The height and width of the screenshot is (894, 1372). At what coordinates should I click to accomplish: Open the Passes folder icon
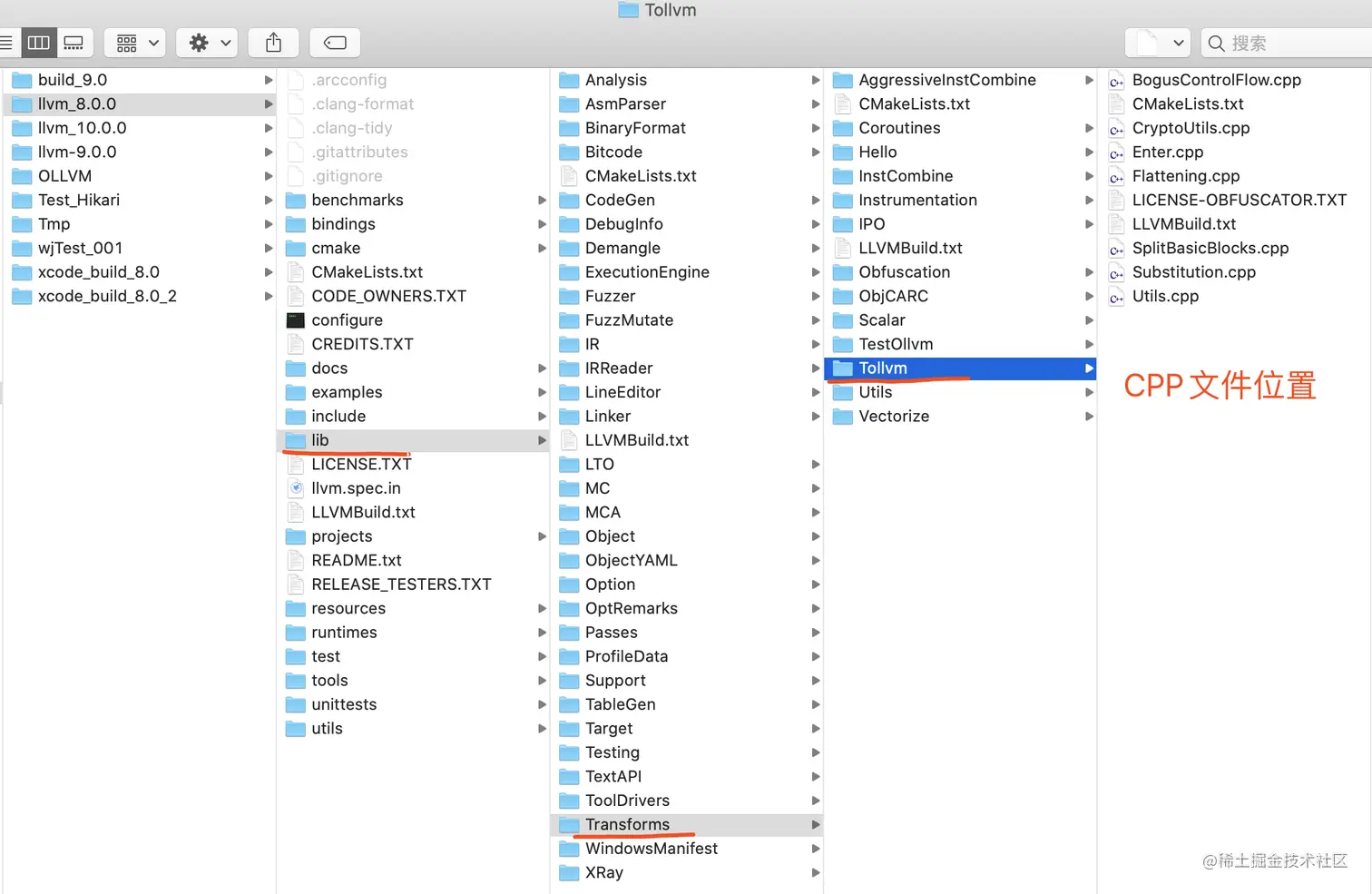(569, 633)
